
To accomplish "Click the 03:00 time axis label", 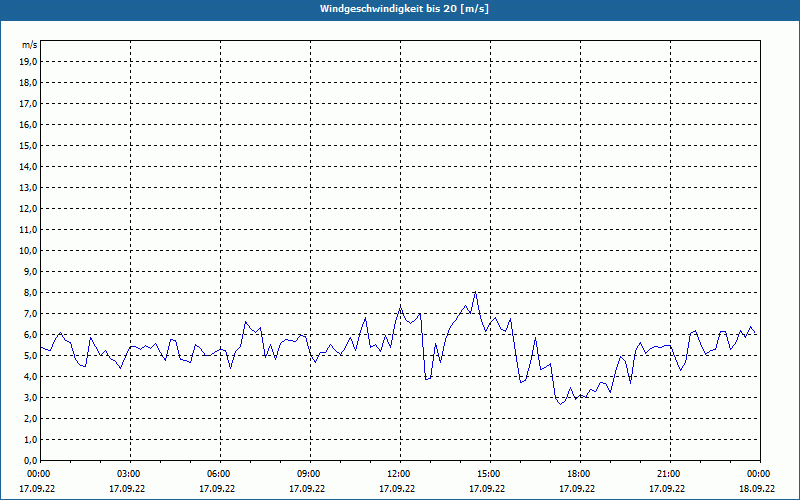I will (x=129, y=474).
